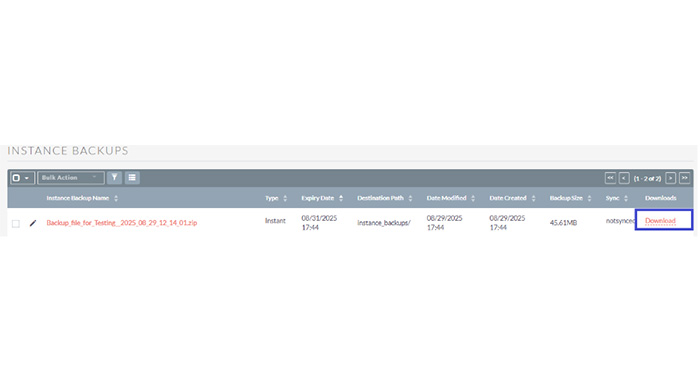
Task: Check the backup row checkbox
Action: [x=16, y=223]
